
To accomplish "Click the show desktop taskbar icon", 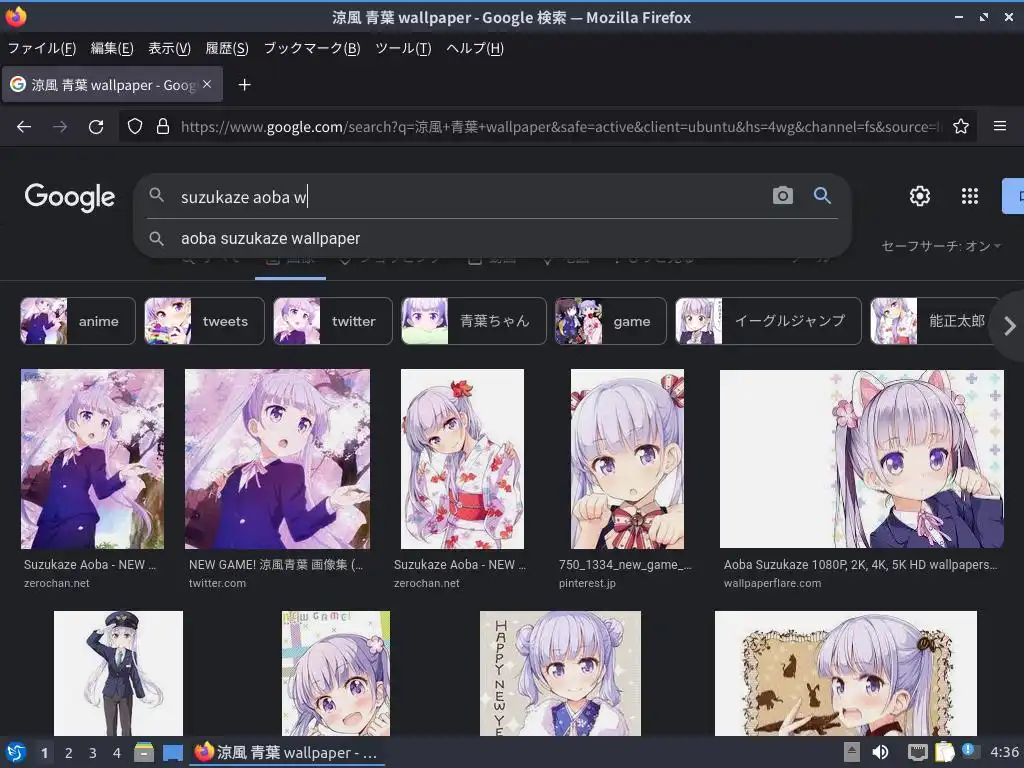I will tap(172, 752).
